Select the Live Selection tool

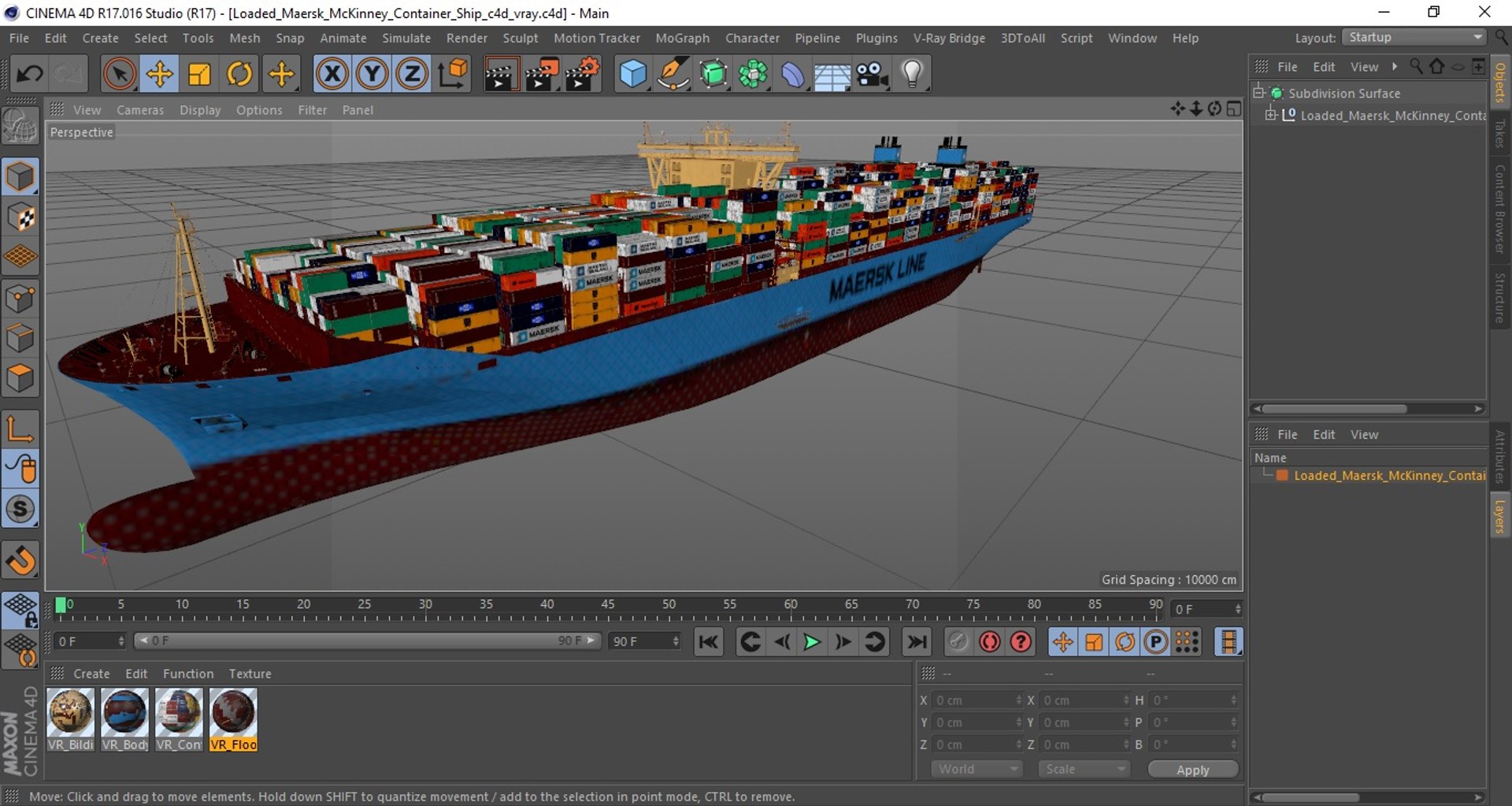[x=119, y=74]
